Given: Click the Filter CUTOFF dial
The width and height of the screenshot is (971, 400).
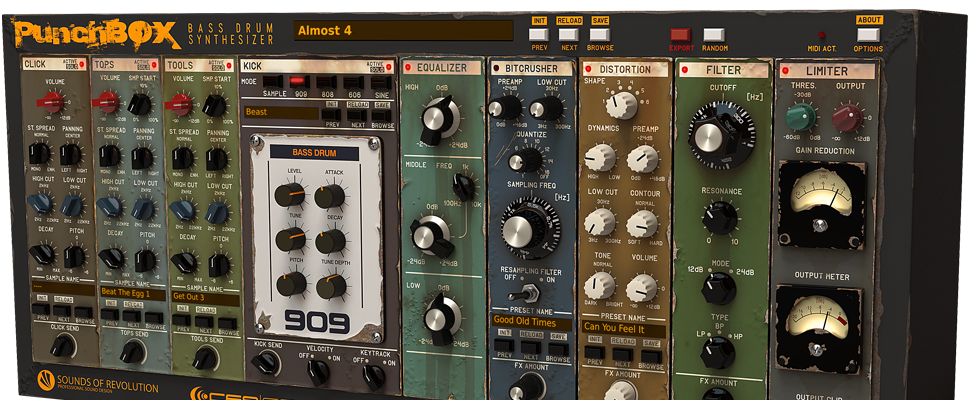Looking at the screenshot, I should click(721, 136).
